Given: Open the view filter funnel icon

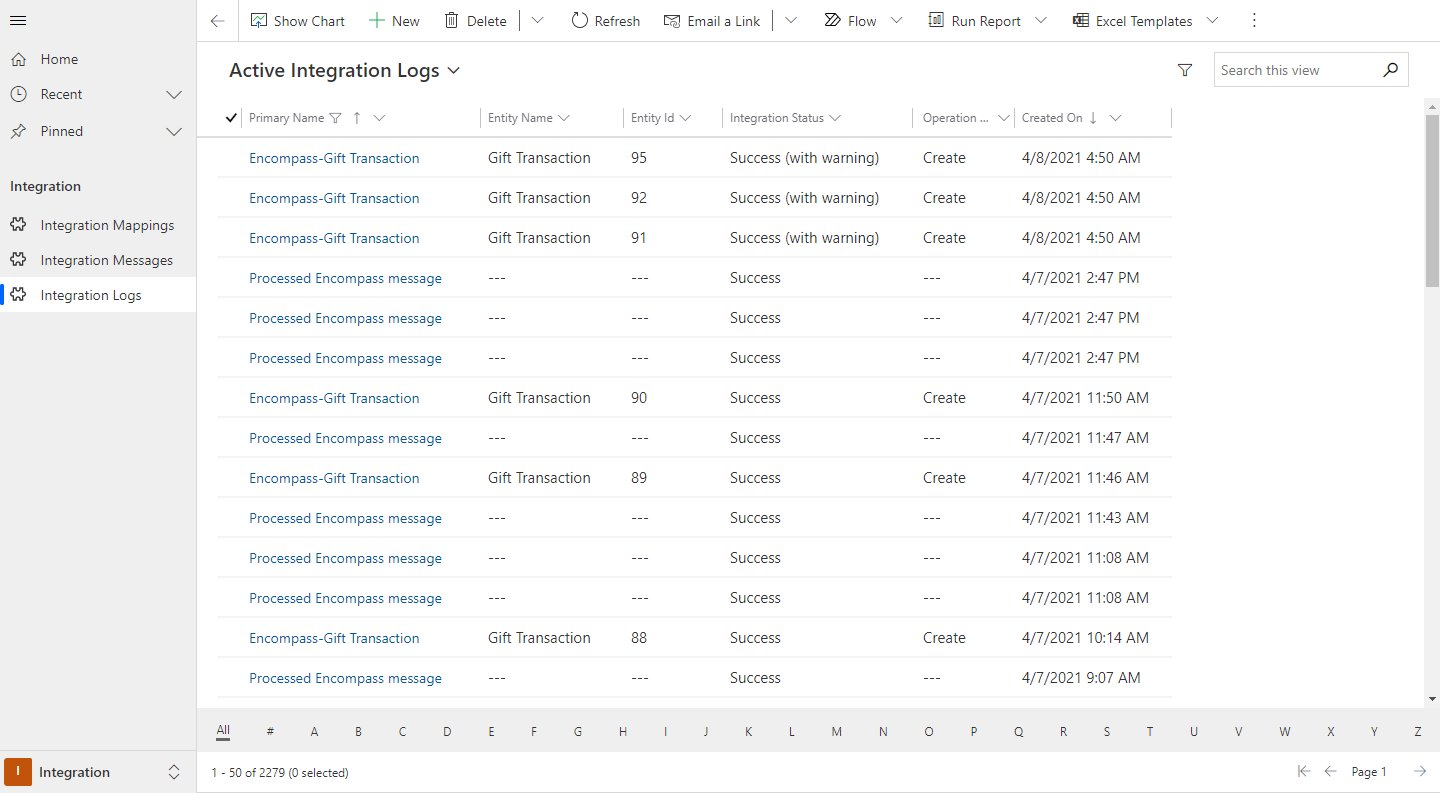Looking at the screenshot, I should 1185,70.
